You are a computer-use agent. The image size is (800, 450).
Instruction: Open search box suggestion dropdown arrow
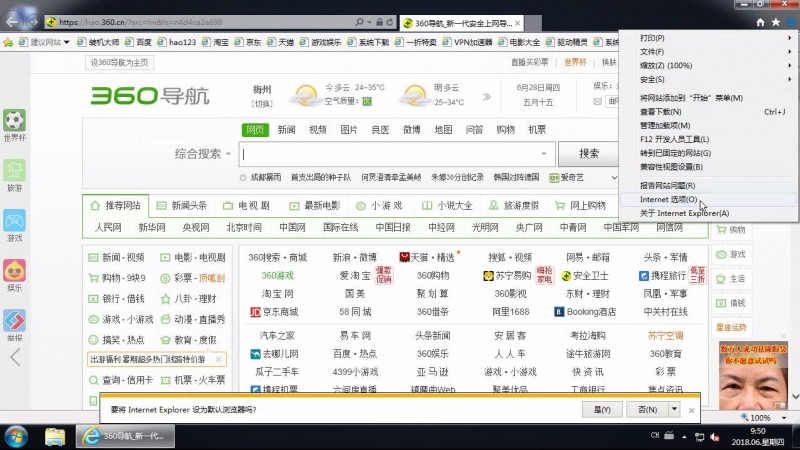pos(544,154)
